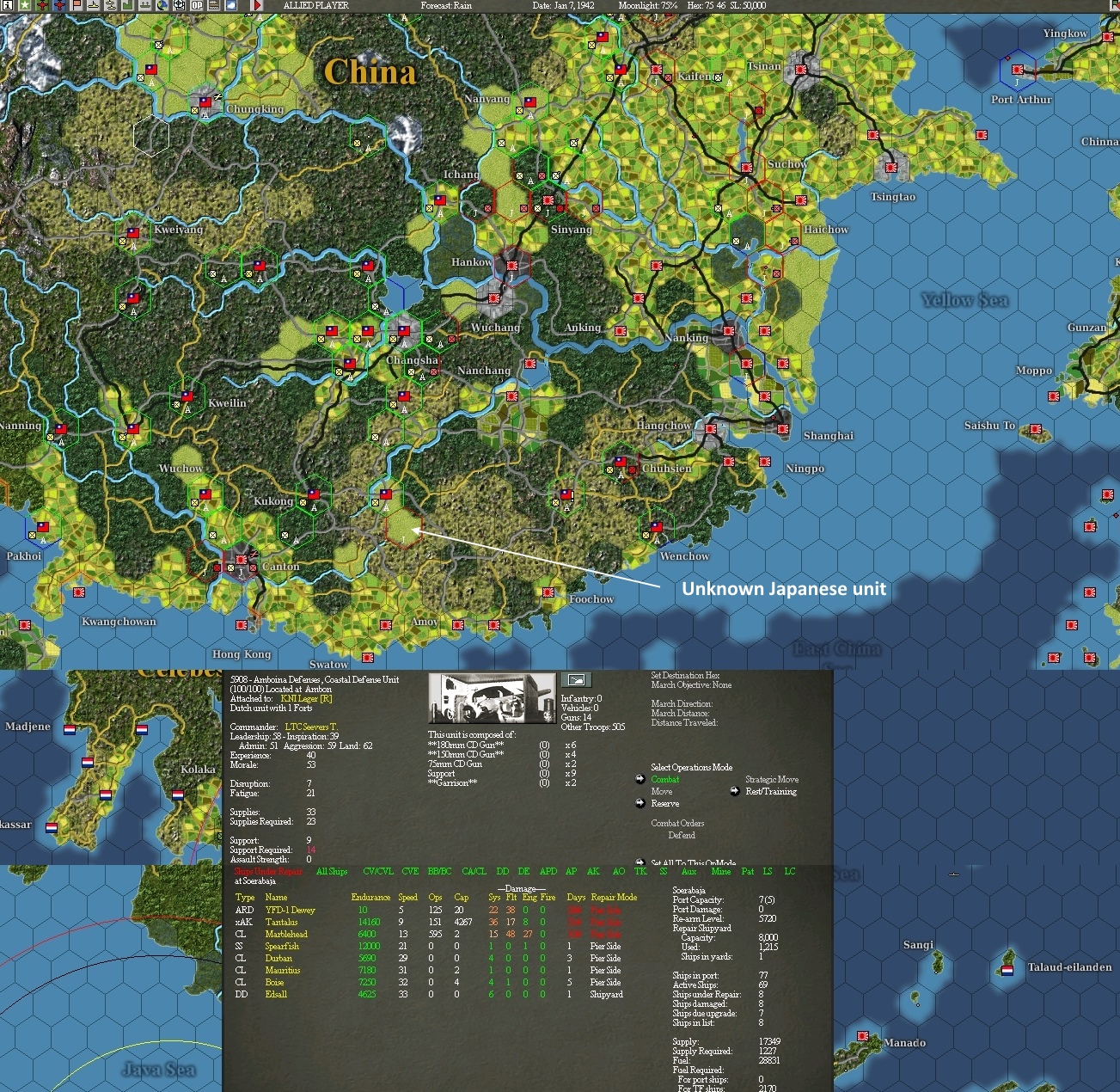Image resolution: width=1120 pixels, height=1092 pixels.
Task: Sort ships by Speed column
Action: point(407,897)
